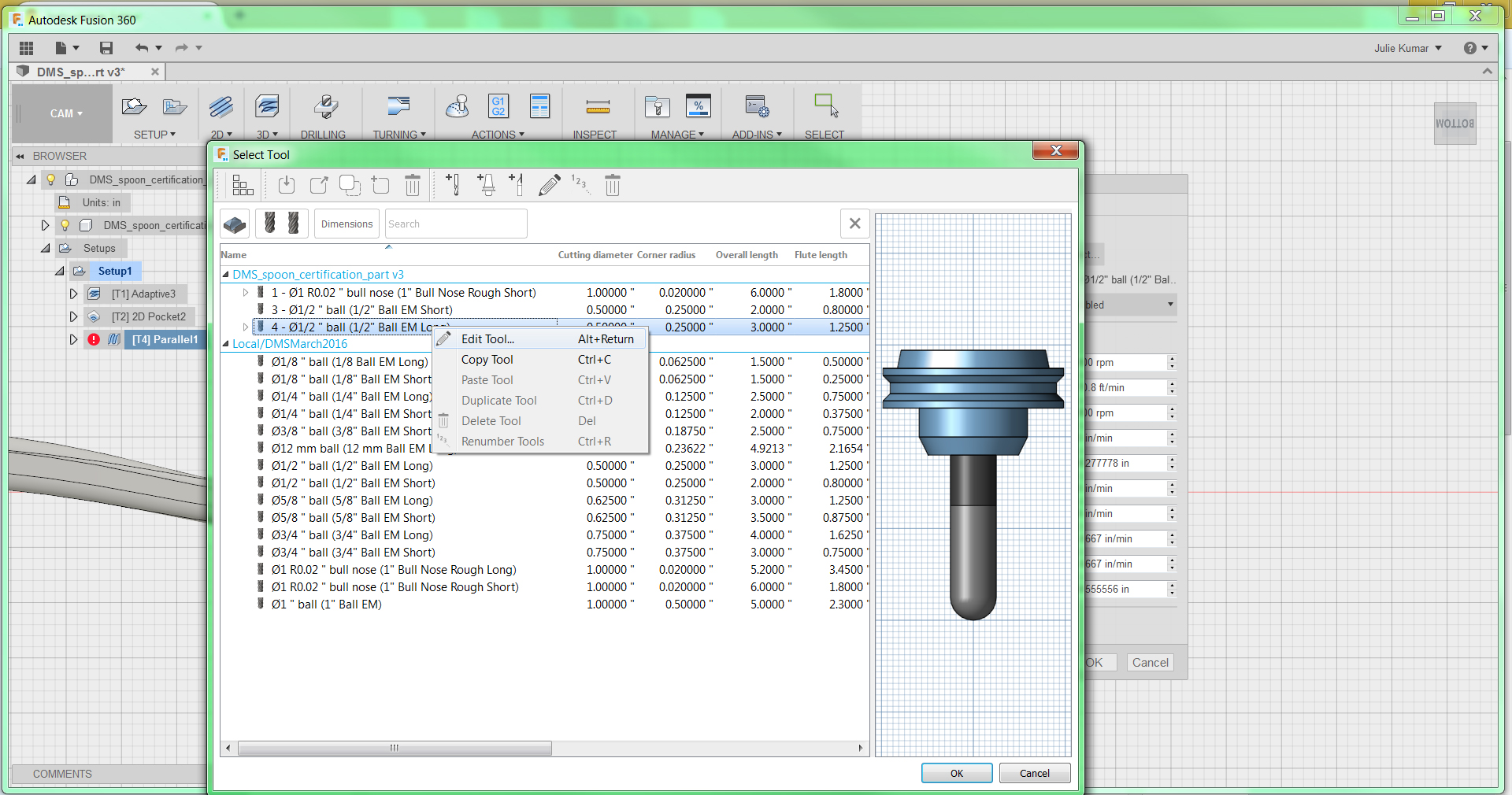The image size is (1512, 795).
Task: Select the Ø5/8" ball (5/8" Ball EM Short) tool
Action: coord(545,518)
